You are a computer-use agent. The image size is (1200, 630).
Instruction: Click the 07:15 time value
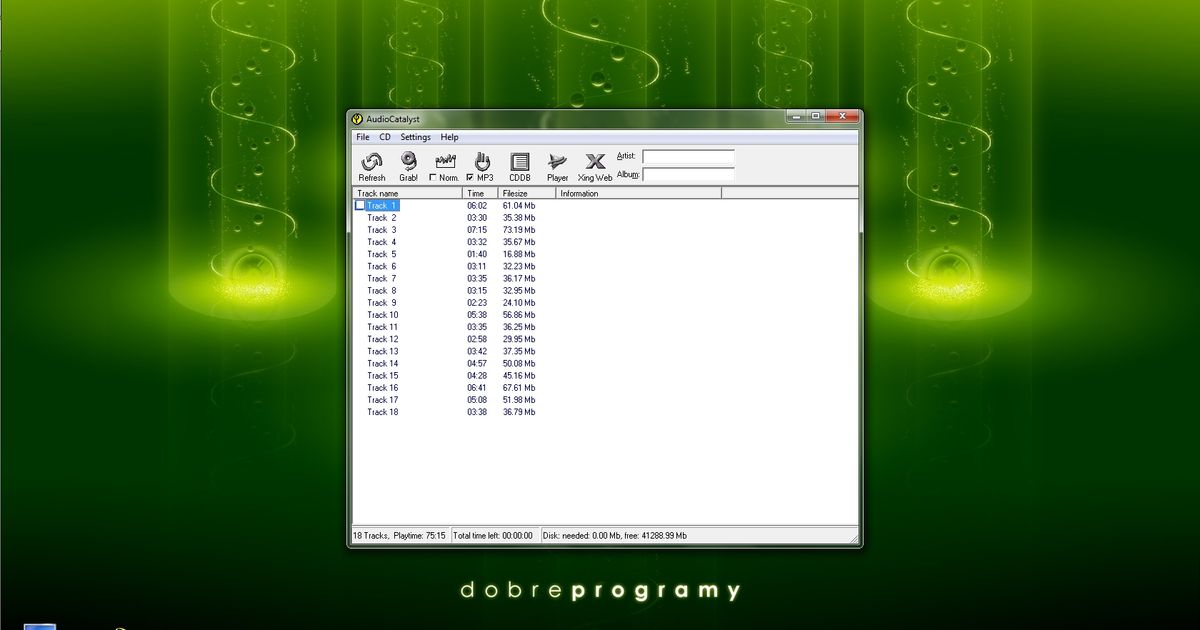coord(477,230)
